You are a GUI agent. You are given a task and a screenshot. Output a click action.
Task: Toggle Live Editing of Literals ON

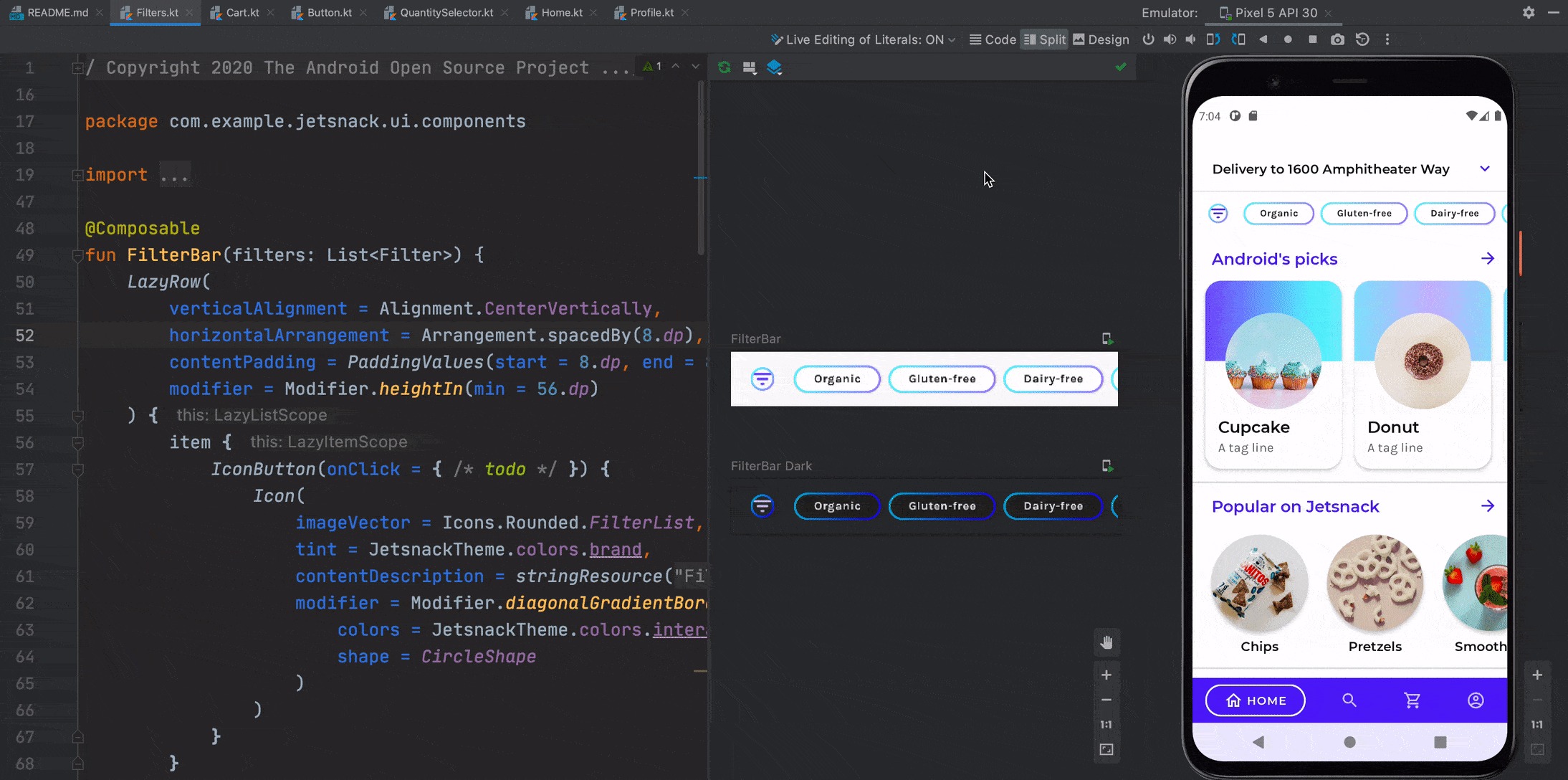coord(862,40)
